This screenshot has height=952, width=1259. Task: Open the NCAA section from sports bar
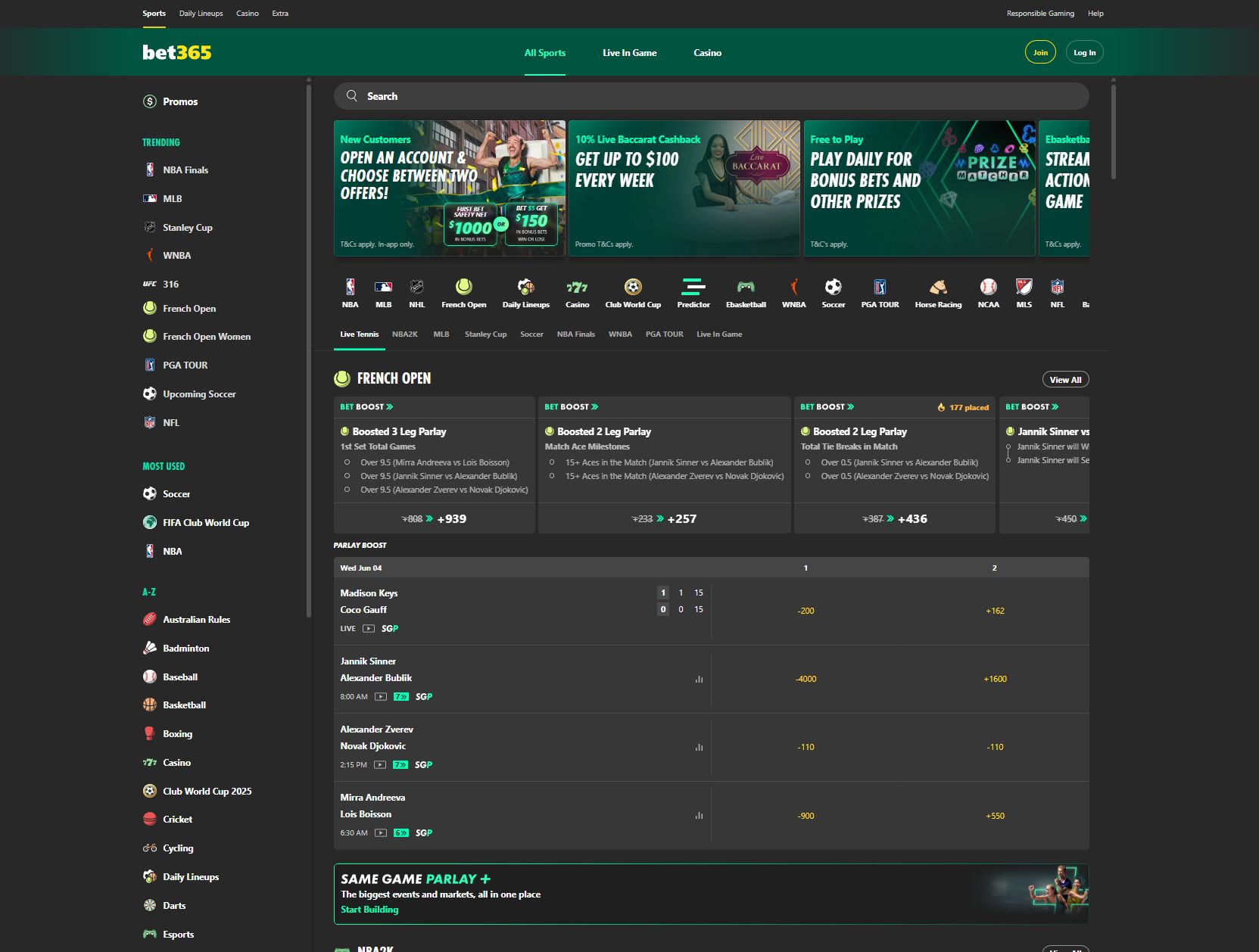point(988,291)
